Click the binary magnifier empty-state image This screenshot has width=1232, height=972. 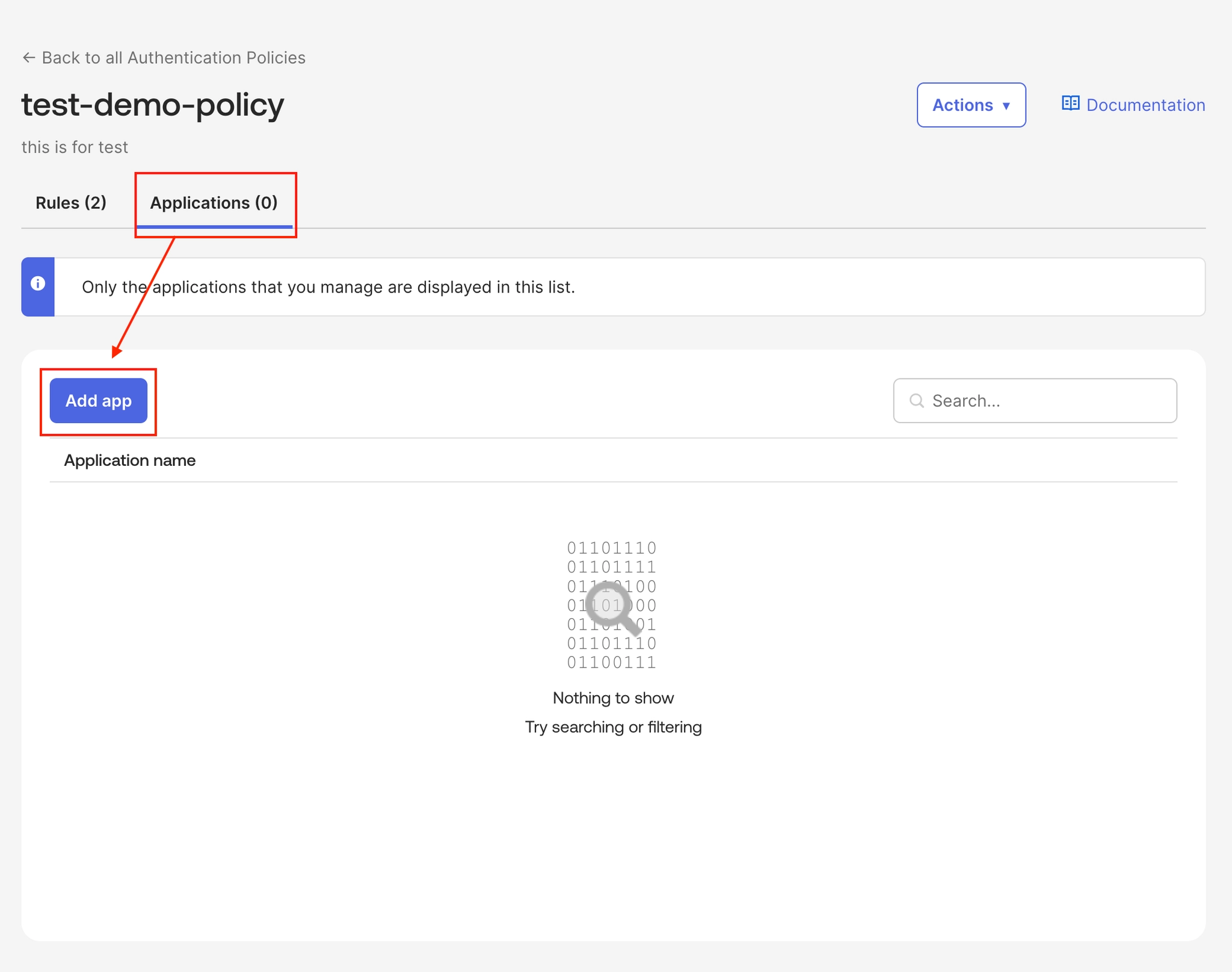(x=612, y=605)
